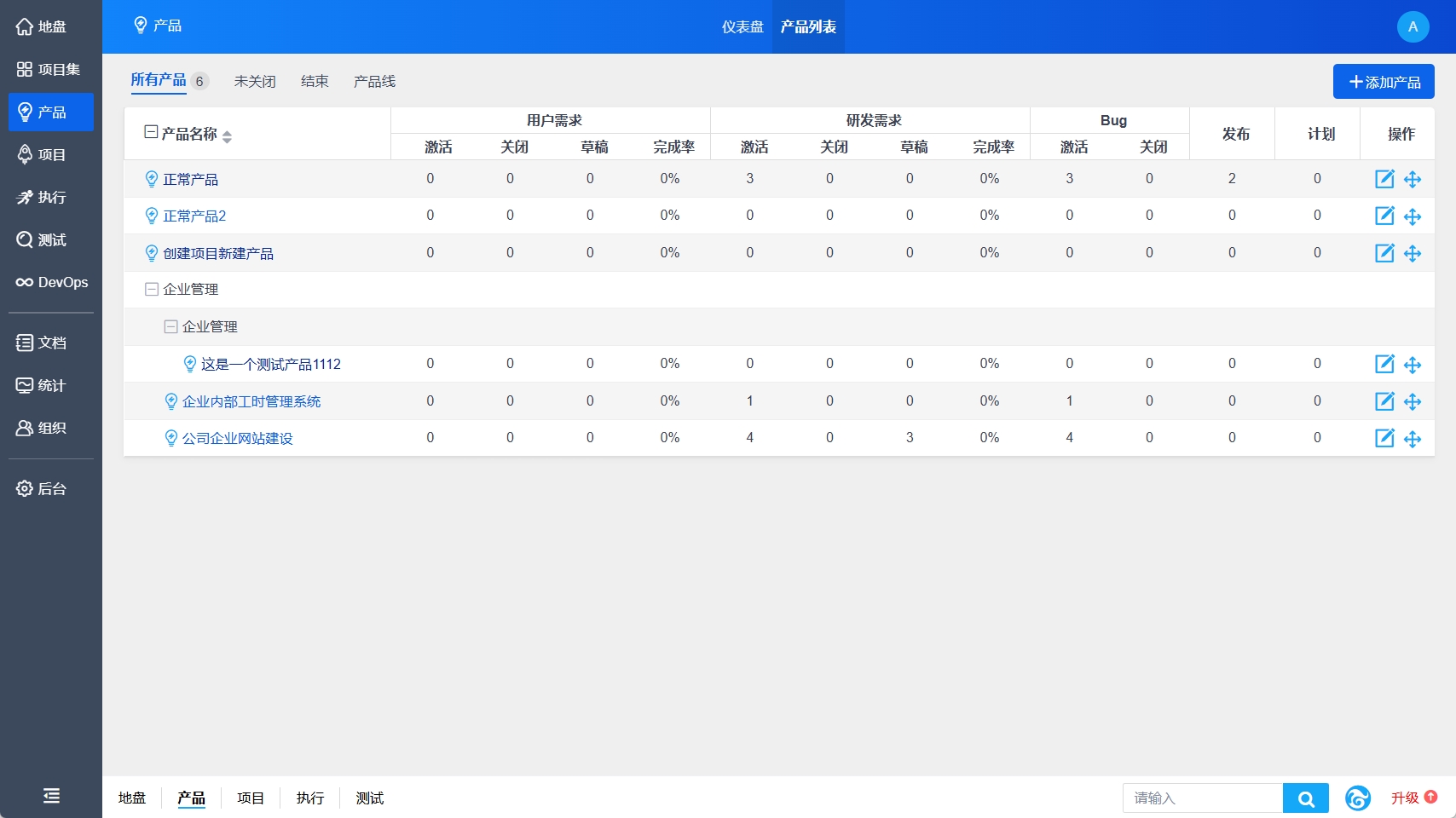Open the 组织 sidebar menu
This screenshot has width=1456, height=818.
pos(51,428)
